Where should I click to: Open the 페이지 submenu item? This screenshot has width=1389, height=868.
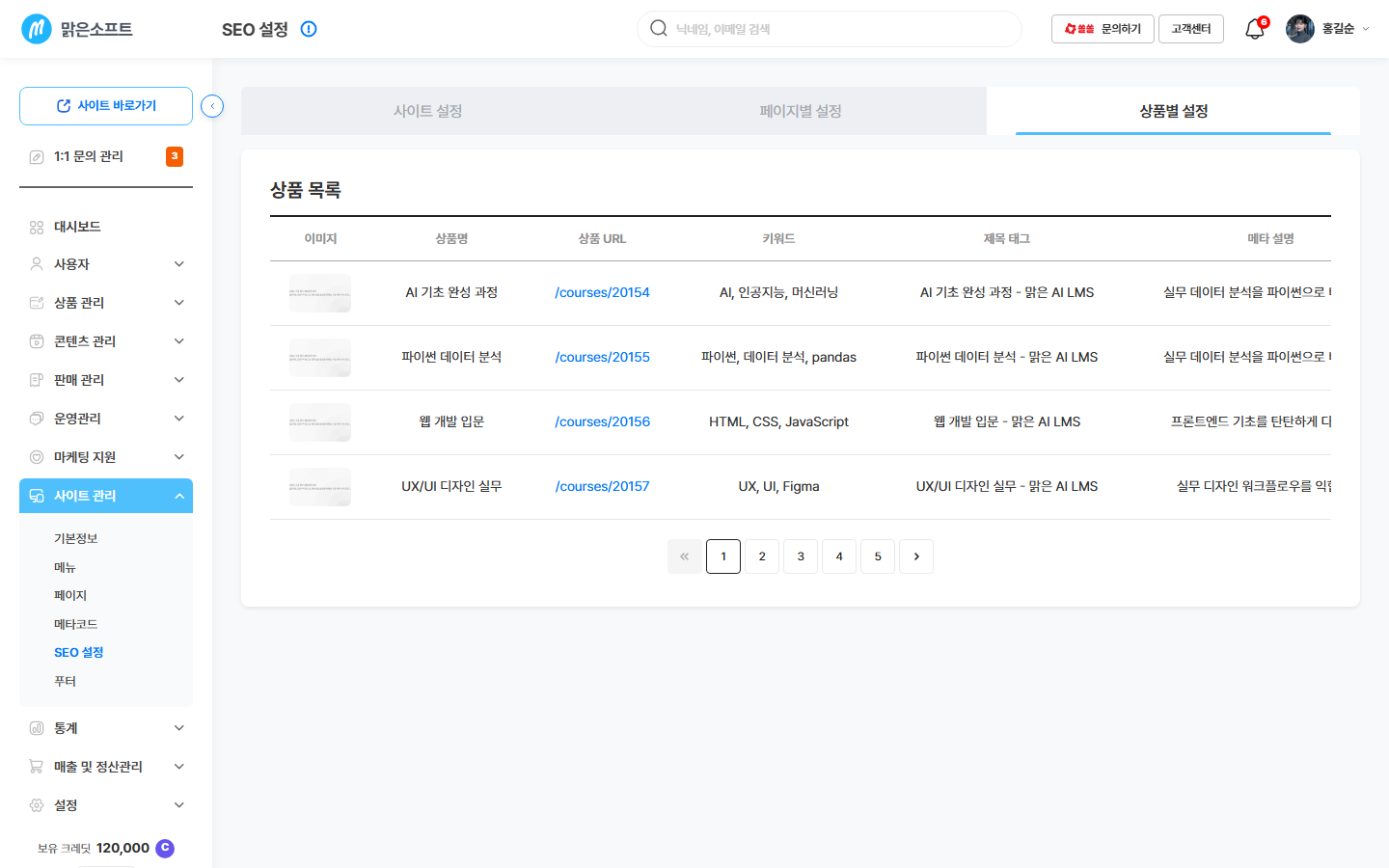(x=70, y=595)
